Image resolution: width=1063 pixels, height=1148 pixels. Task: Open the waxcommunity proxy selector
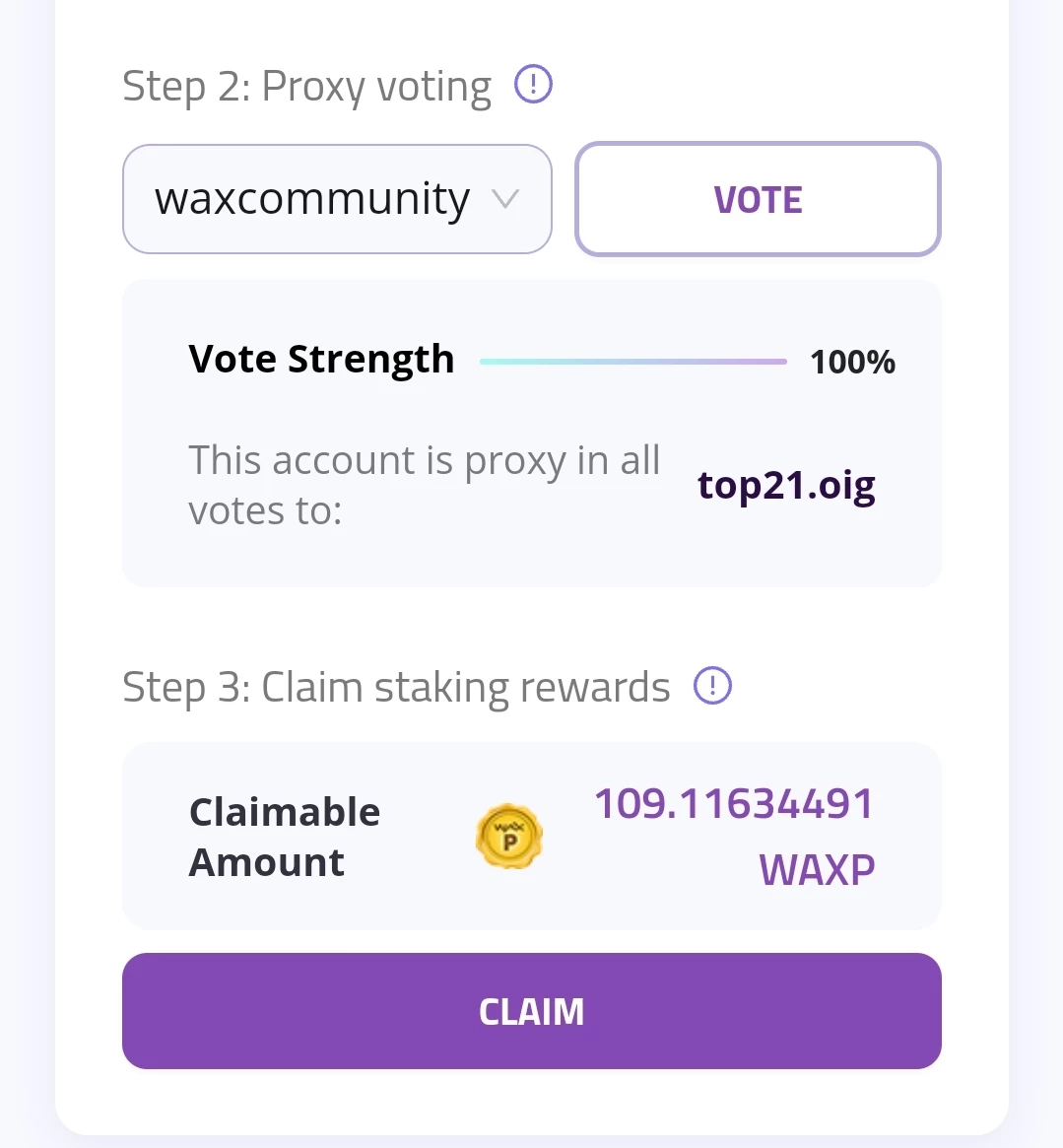337,199
